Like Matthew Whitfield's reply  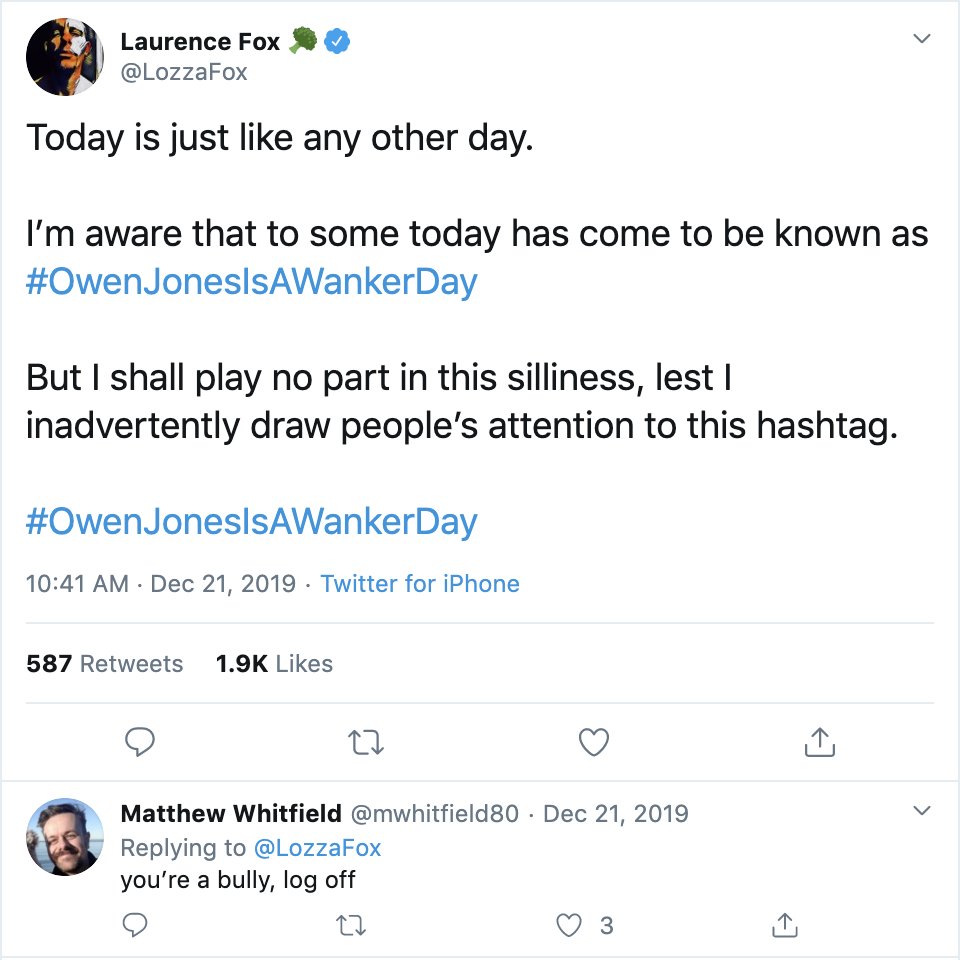[570, 926]
